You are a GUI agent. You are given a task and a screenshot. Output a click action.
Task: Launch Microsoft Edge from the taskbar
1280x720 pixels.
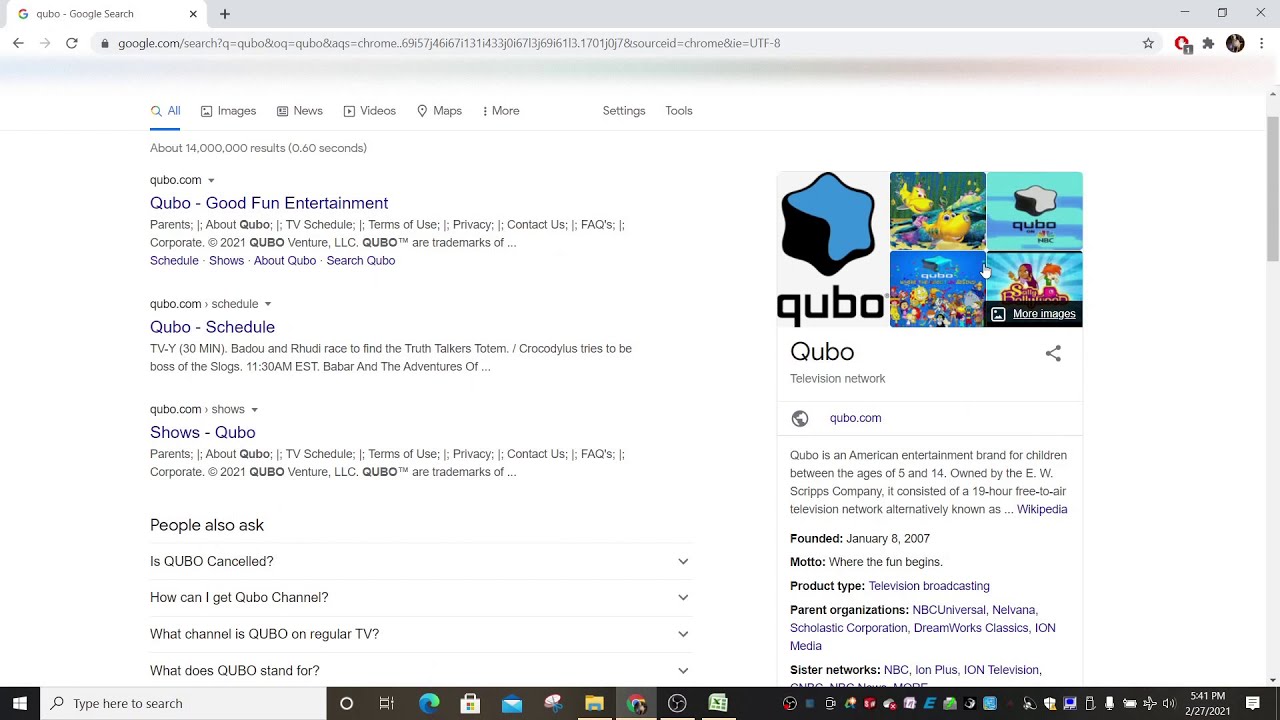(x=429, y=703)
